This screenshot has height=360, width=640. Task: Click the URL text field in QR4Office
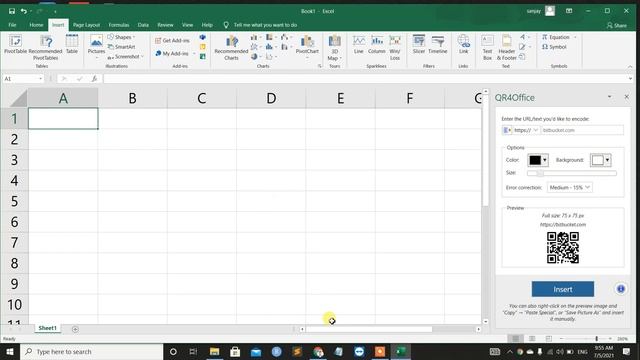point(582,130)
